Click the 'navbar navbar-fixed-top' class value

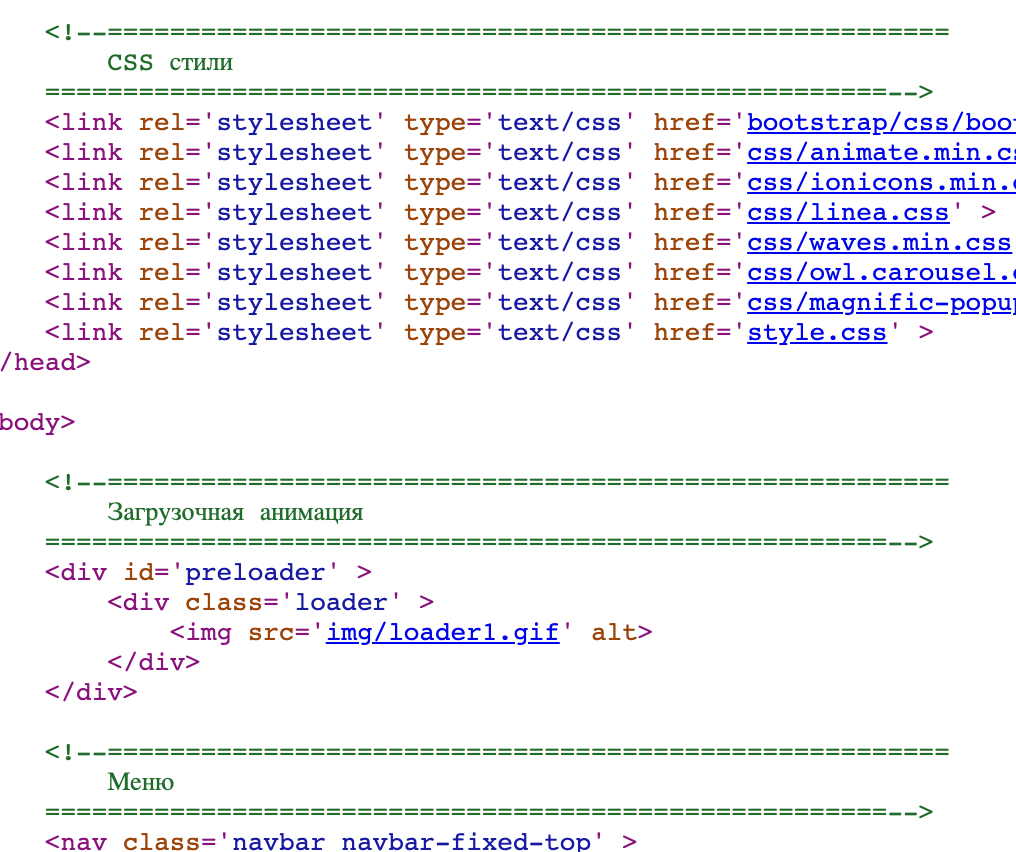[411, 841]
